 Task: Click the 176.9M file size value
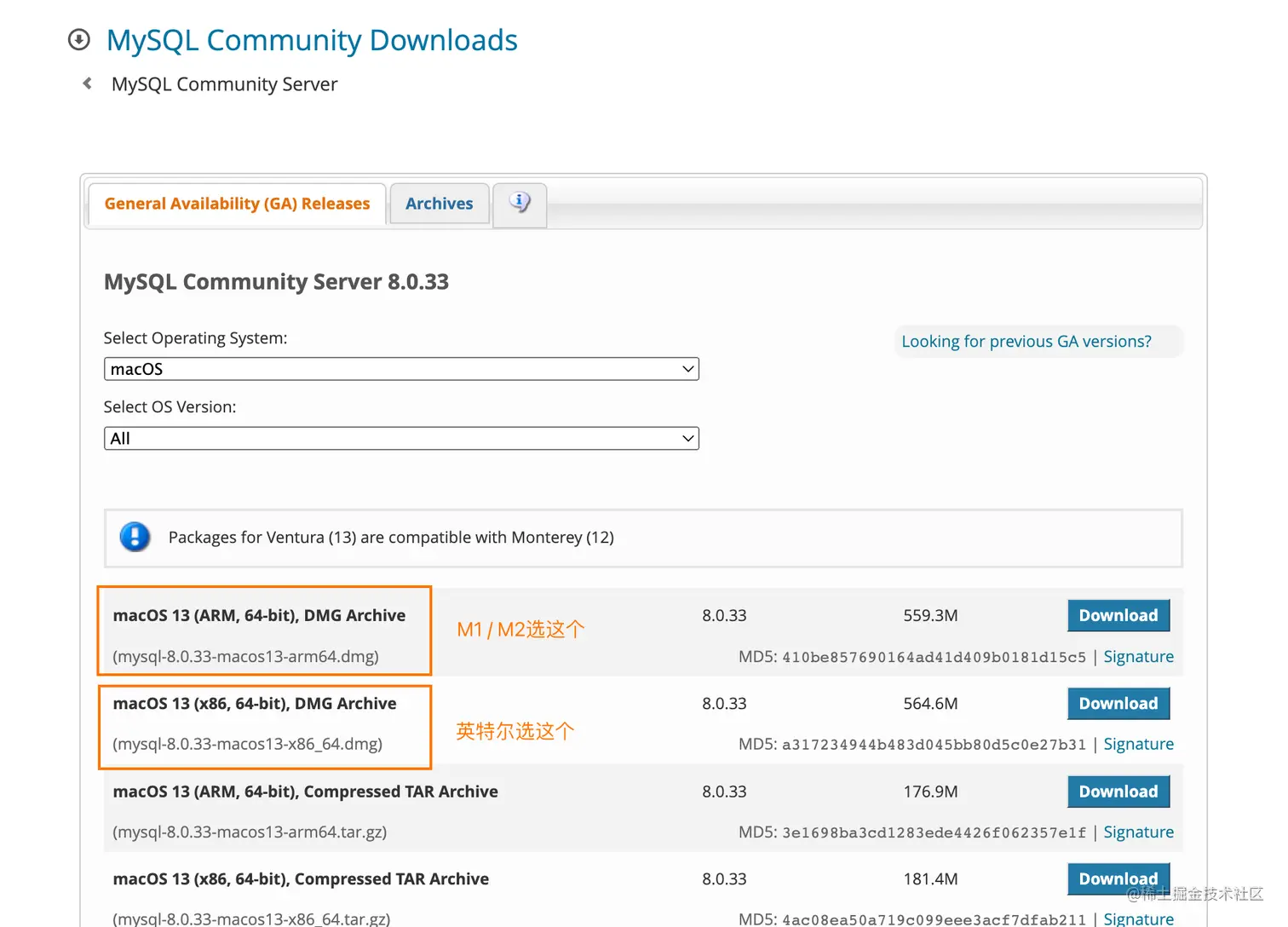point(930,792)
